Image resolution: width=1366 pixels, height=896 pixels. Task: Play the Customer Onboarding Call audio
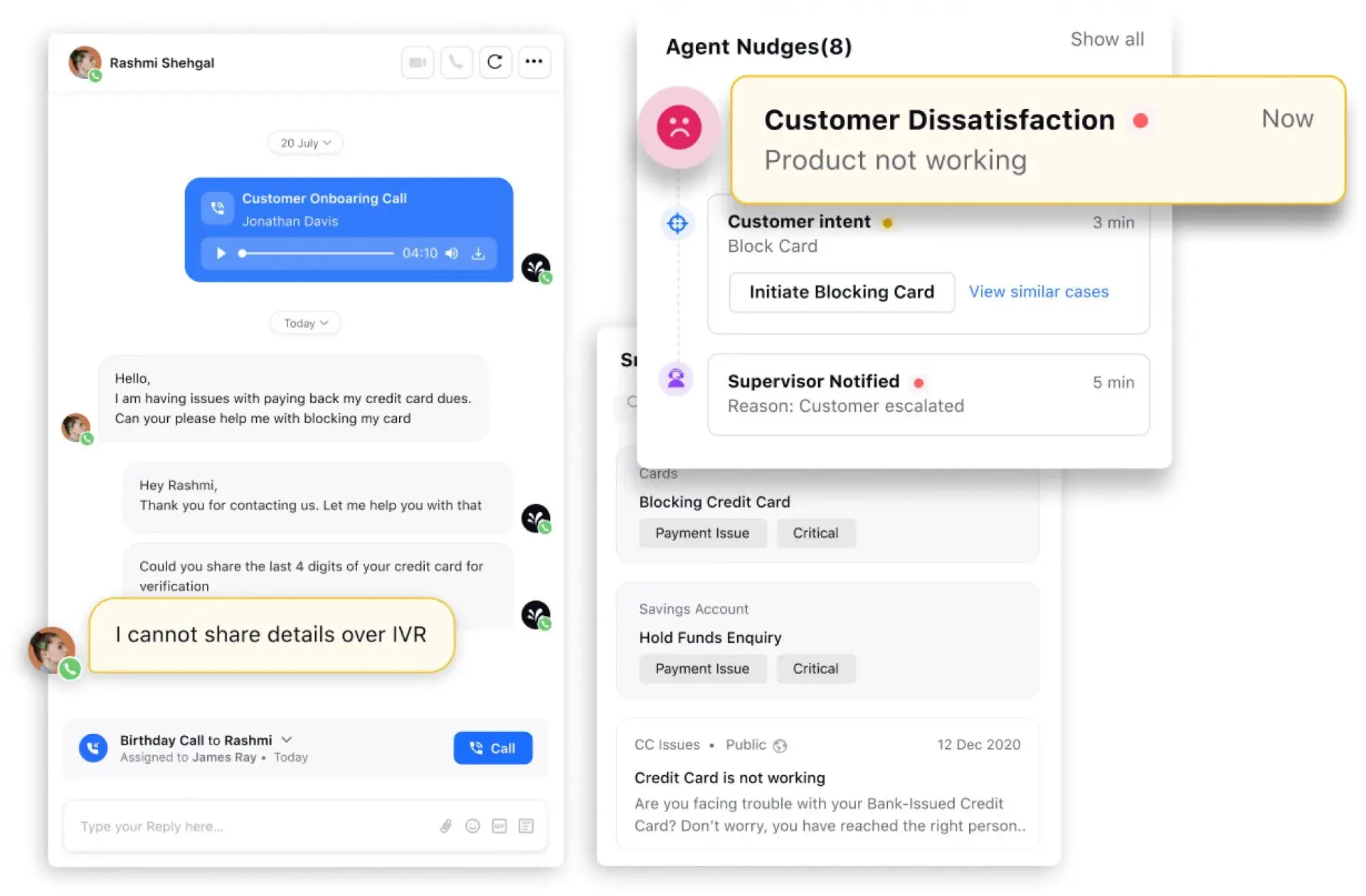point(221,253)
